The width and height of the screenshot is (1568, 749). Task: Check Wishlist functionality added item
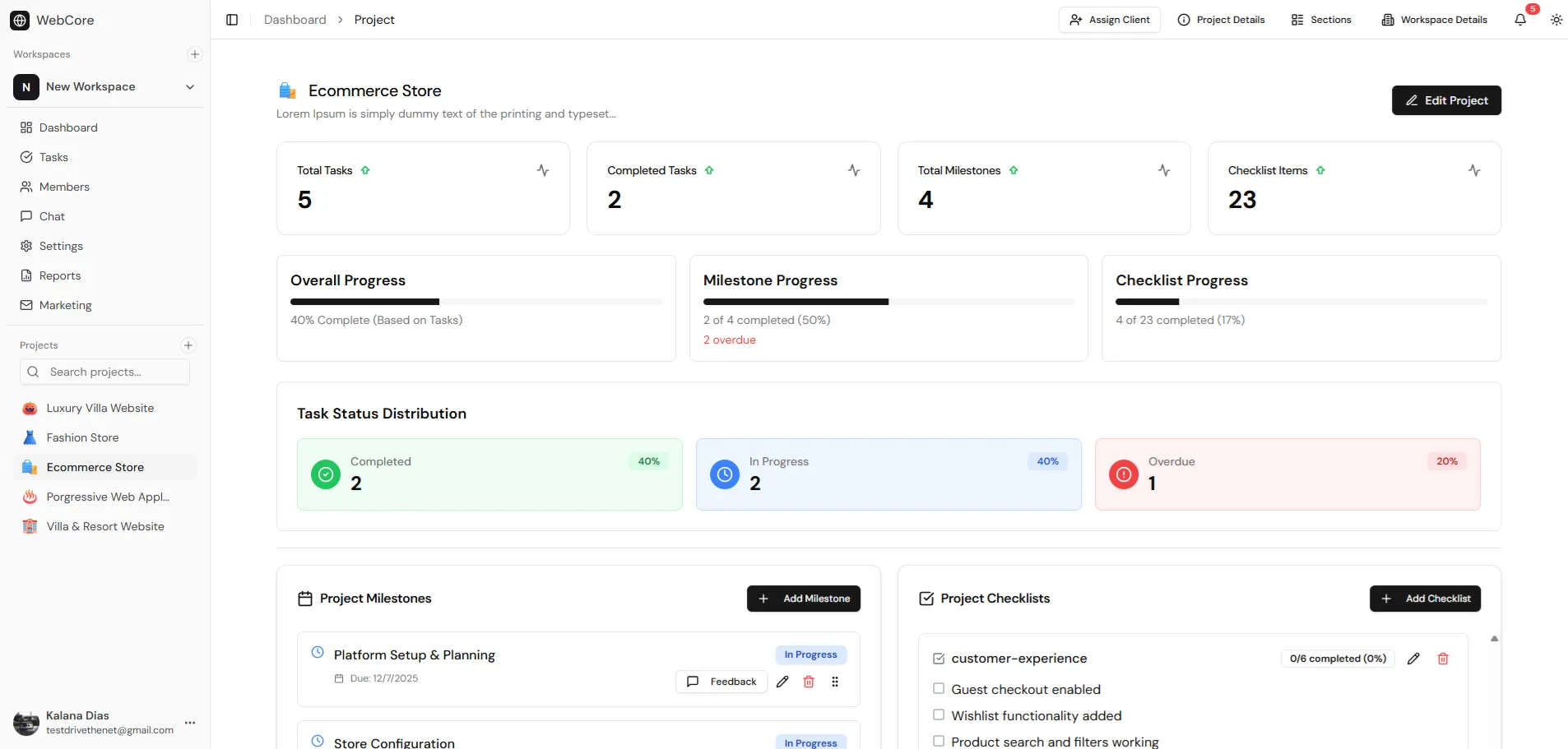coord(939,715)
